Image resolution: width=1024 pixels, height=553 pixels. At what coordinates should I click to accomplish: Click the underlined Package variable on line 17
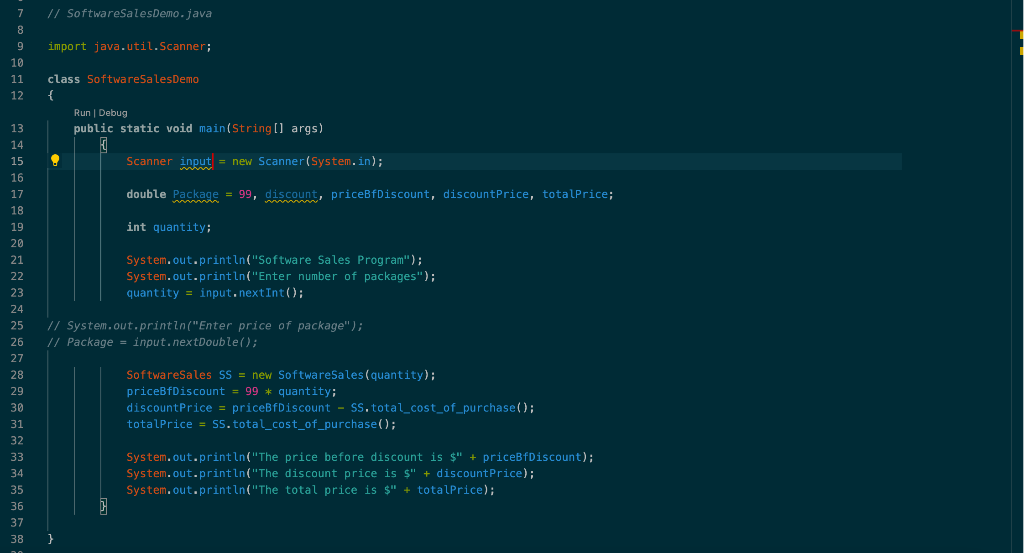pos(195,195)
